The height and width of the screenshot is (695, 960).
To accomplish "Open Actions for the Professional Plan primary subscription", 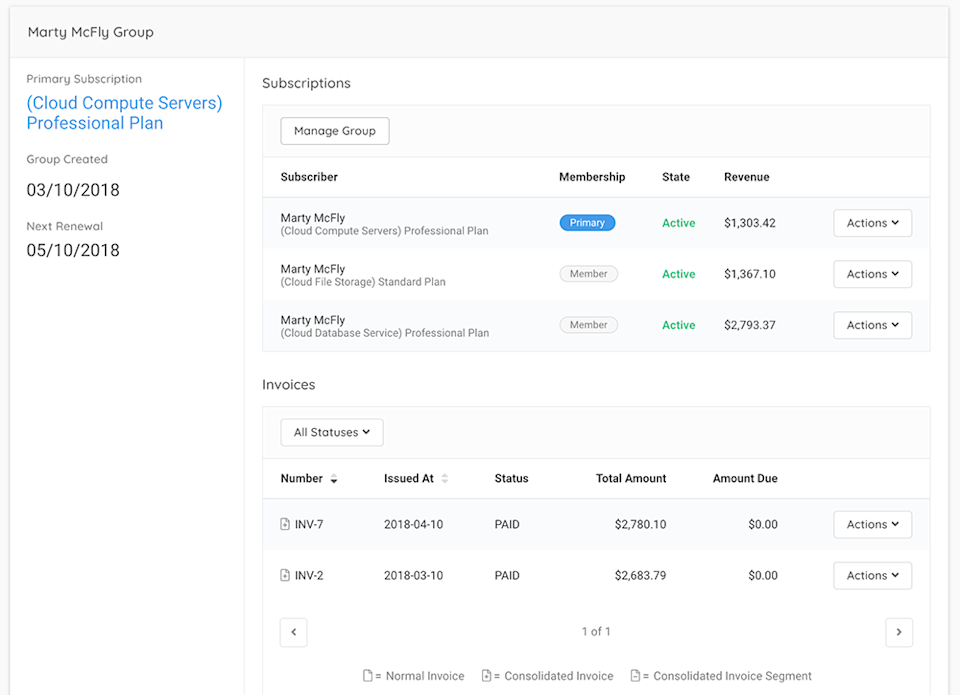I will tap(872, 223).
